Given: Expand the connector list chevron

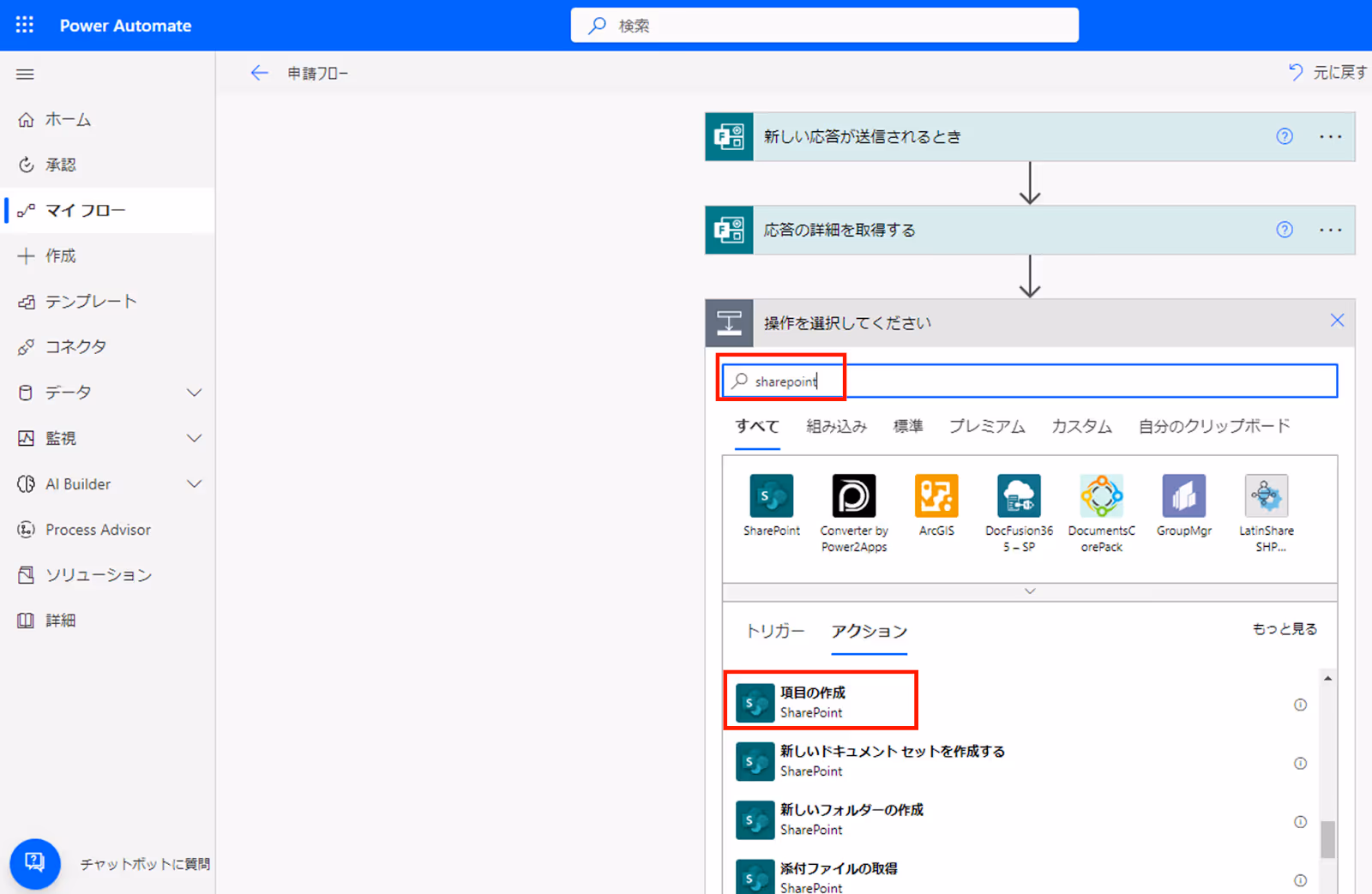Looking at the screenshot, I should click(x=1030, y=591).
